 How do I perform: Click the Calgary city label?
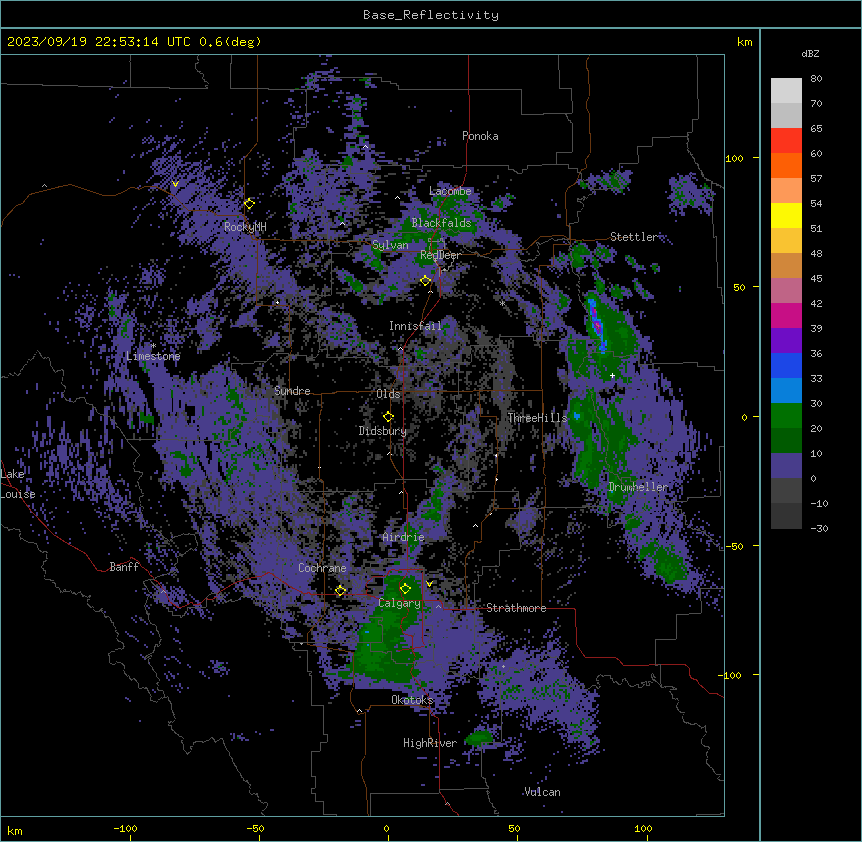399,603
